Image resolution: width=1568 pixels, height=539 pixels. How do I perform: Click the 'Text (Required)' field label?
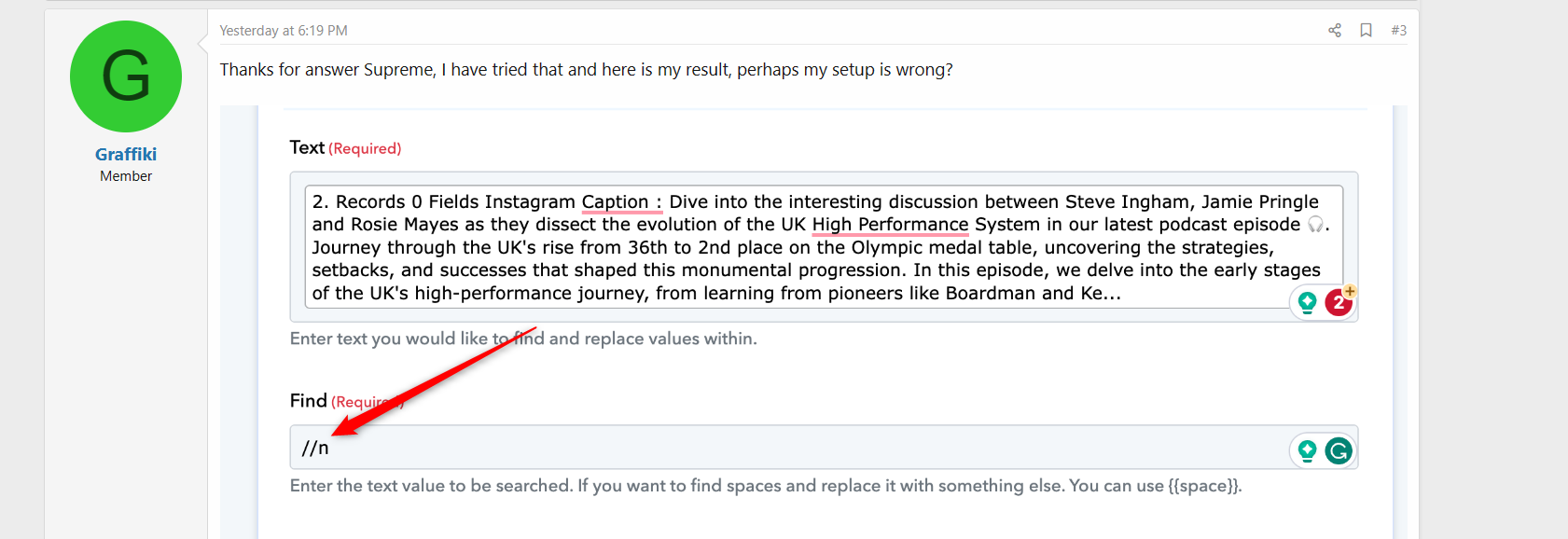[x=345, y=147]
